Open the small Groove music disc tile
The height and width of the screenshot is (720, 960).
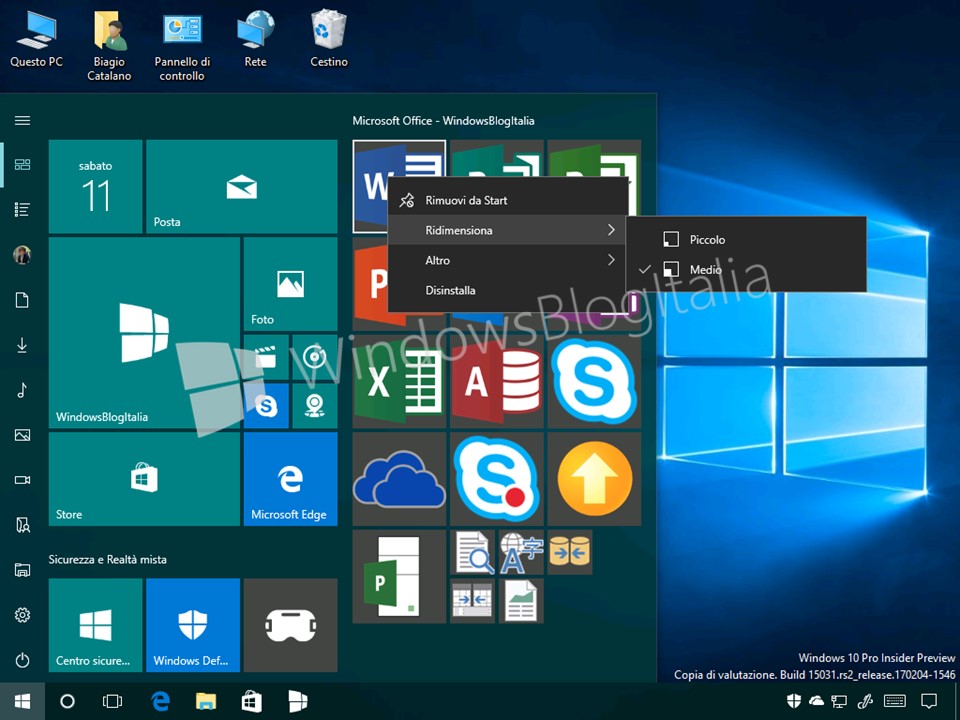point(315,357)
